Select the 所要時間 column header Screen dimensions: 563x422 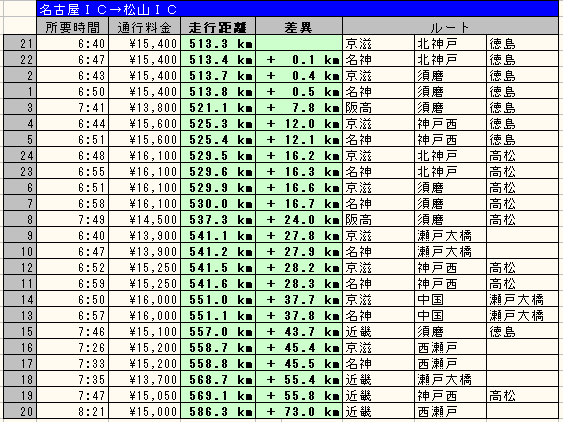[x=73, y=26]
